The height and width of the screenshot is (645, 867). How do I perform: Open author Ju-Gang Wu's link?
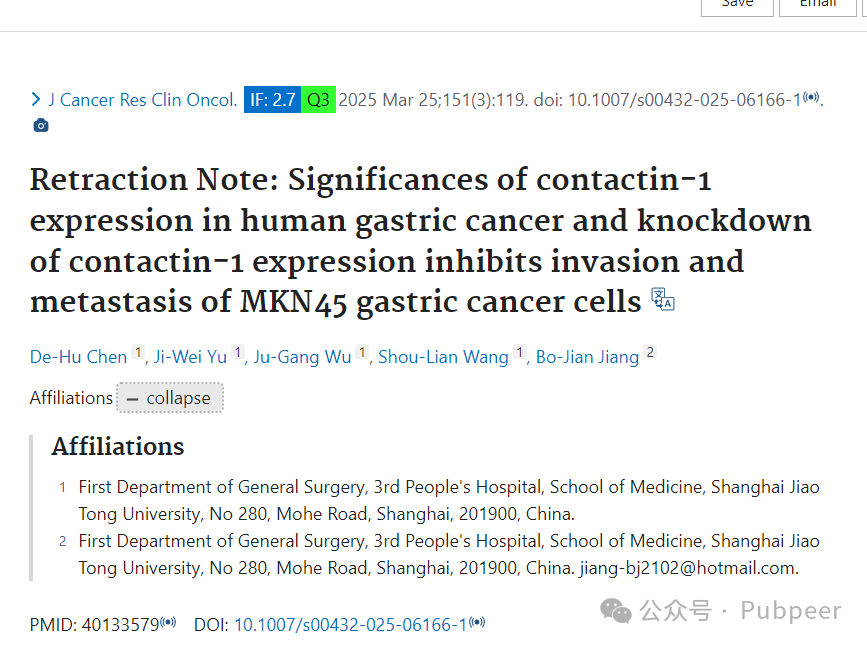coord(302,357)
